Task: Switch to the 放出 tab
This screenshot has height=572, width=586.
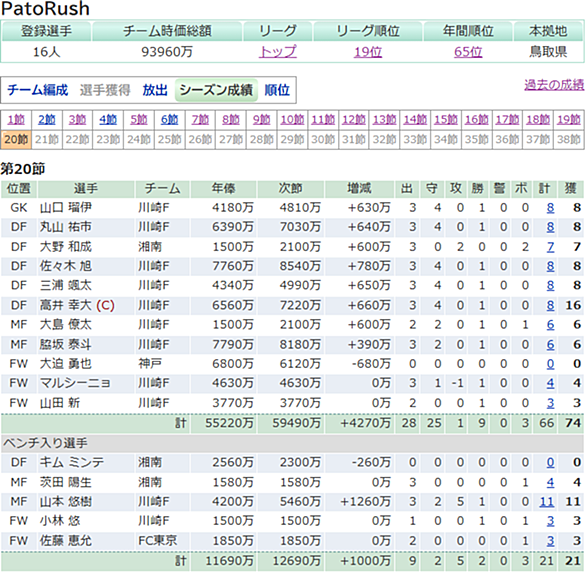Action: point(155,90)
